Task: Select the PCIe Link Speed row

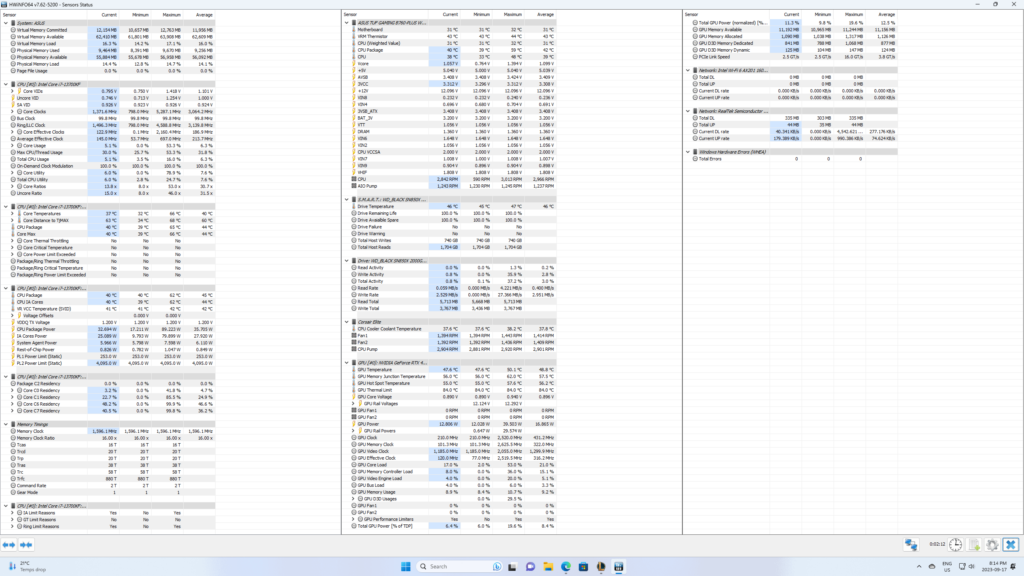Action: 791,57
